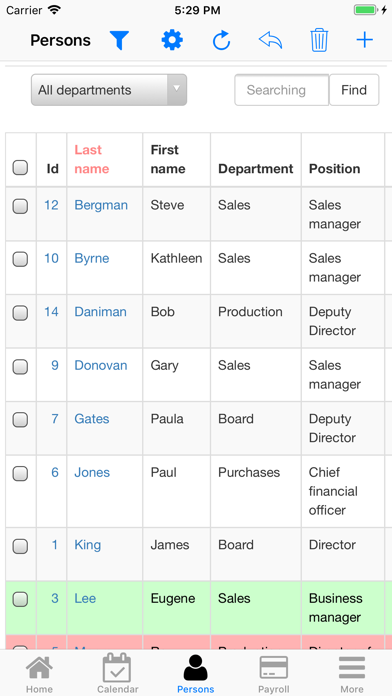Image resolution: width=392 pixels, height=696 pixels.
Task: Select the checkbox for Jones row
Action: click(x=20, y=474)
